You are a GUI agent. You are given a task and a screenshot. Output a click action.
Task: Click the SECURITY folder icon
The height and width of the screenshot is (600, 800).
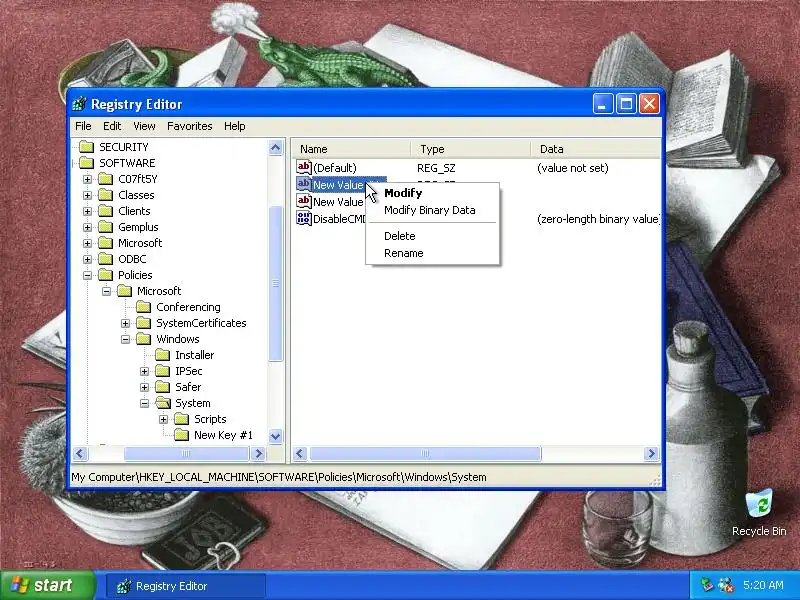[87, 147]
